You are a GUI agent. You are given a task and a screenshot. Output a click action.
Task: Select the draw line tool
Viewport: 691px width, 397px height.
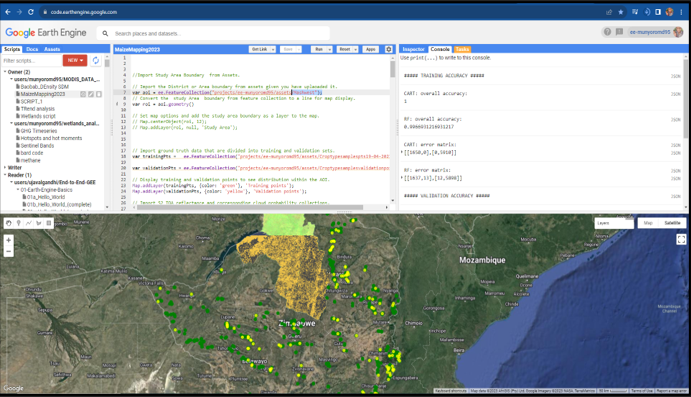[x=29, y=223]
